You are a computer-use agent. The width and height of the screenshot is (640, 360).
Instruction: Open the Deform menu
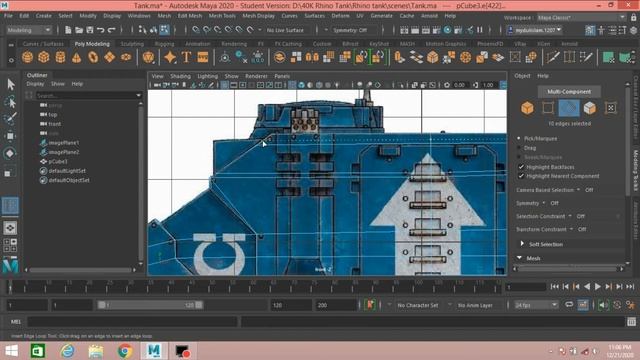point(340,16)
